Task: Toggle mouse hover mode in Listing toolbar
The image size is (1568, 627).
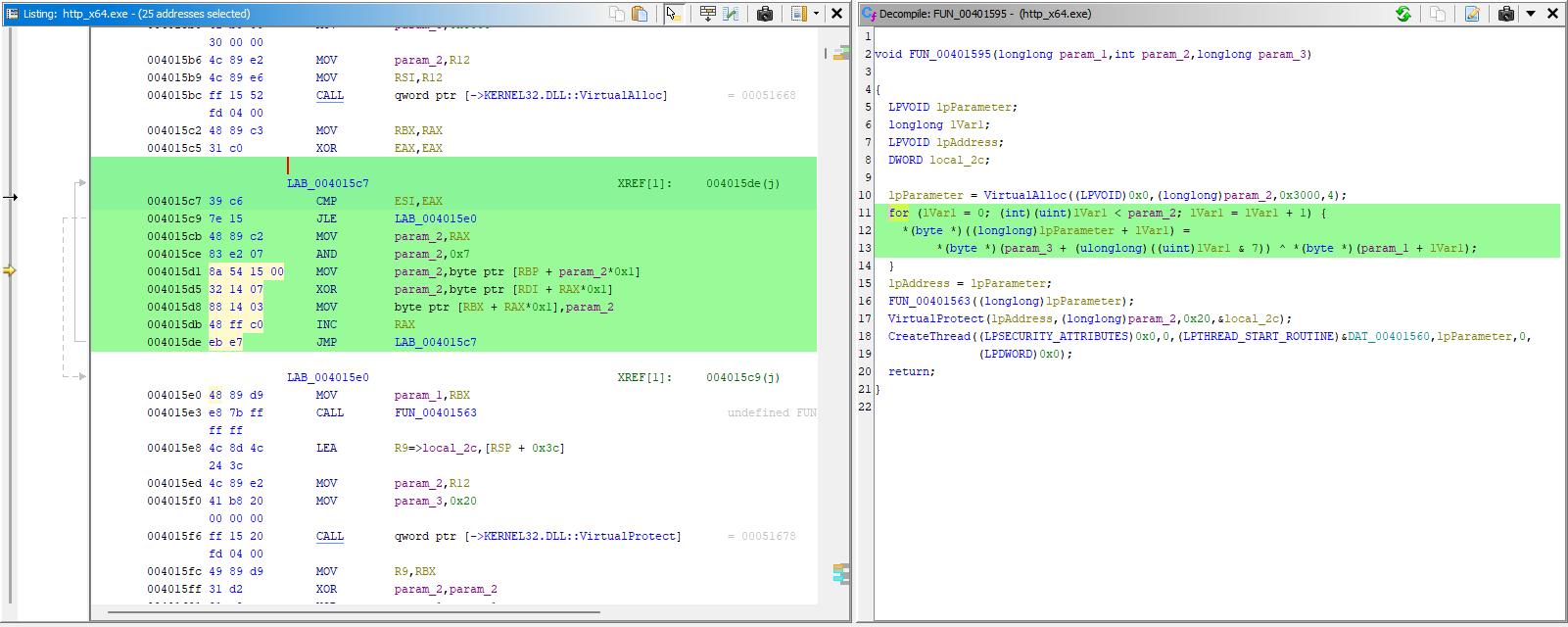Action: click(x=673, y=14)
